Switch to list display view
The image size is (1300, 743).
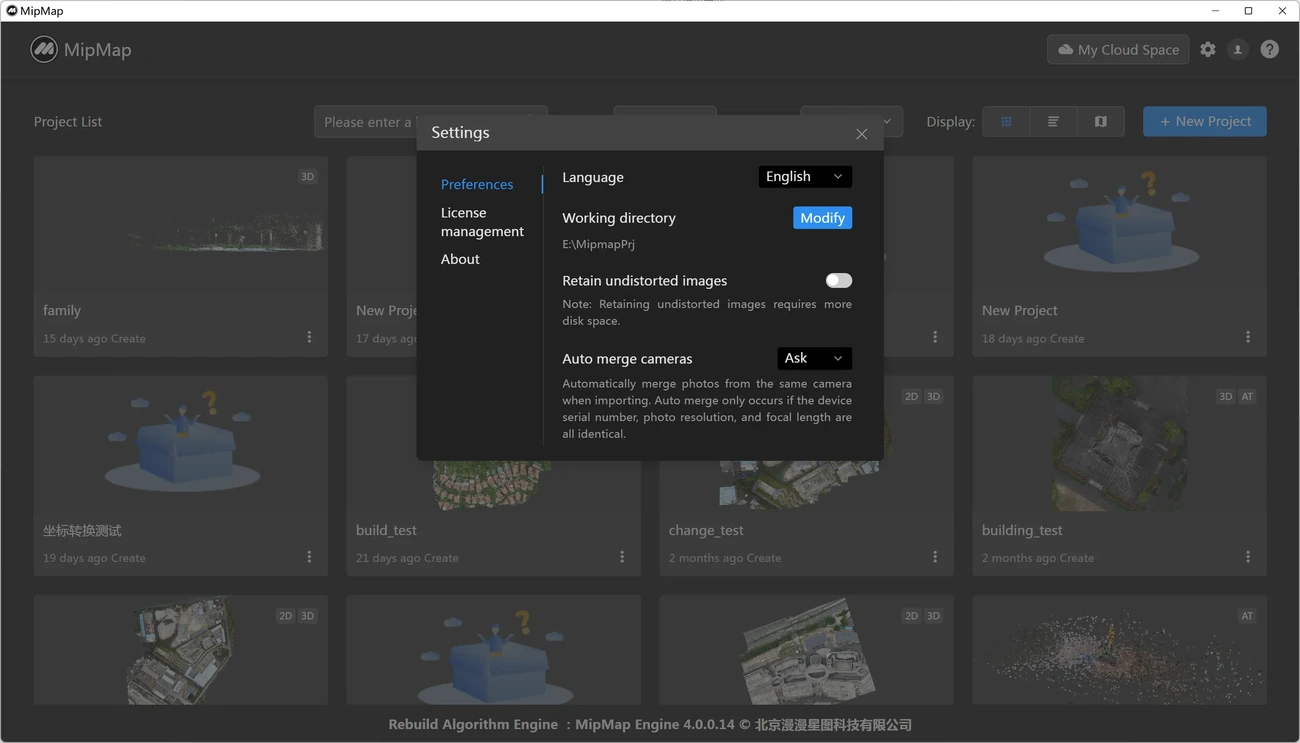pos(1053,121)
